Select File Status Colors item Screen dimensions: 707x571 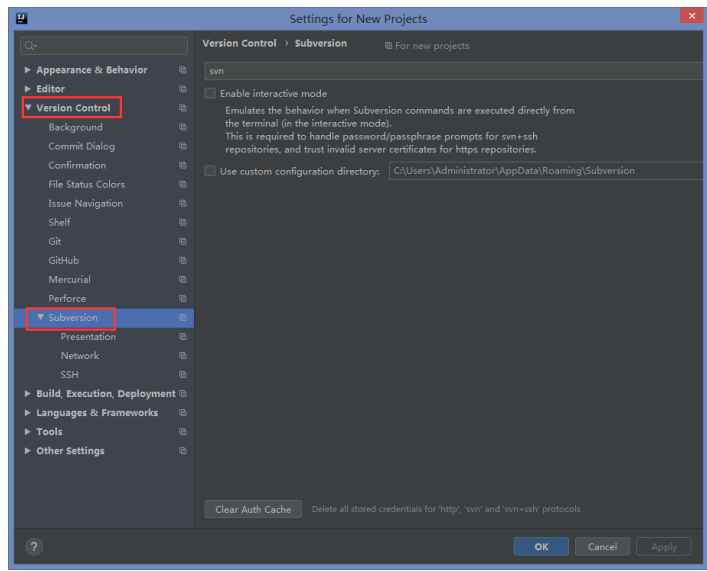click(87, 184)
